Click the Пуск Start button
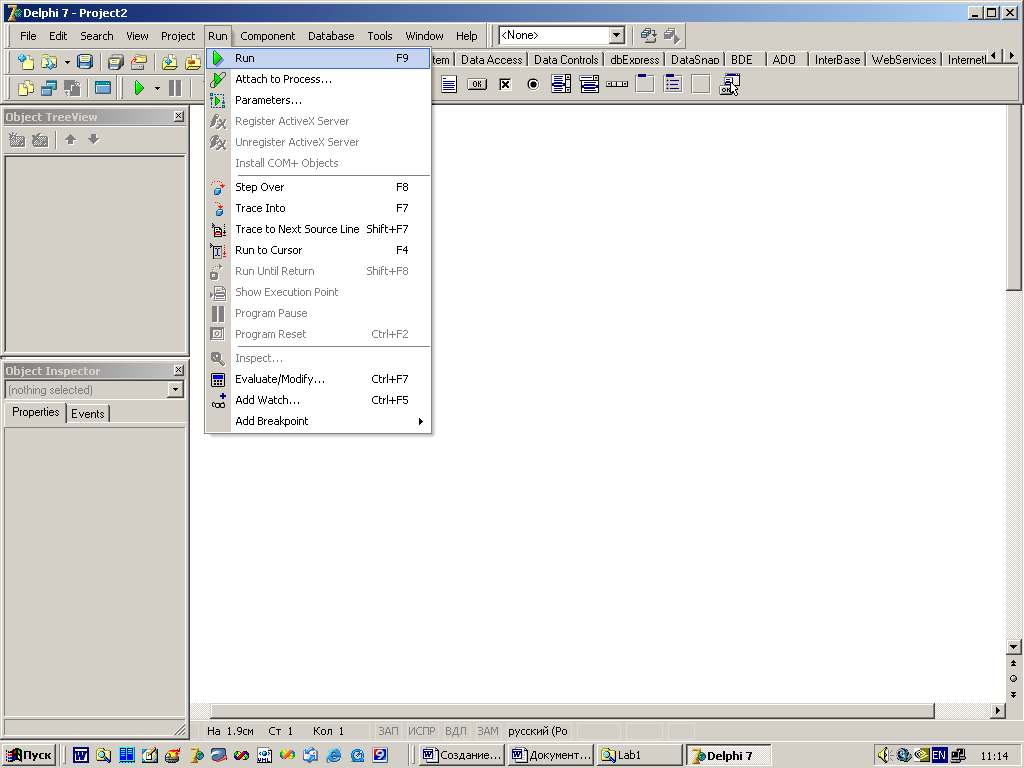The width and height of the screenshot is (1024, 768). (x=29, y=755)
